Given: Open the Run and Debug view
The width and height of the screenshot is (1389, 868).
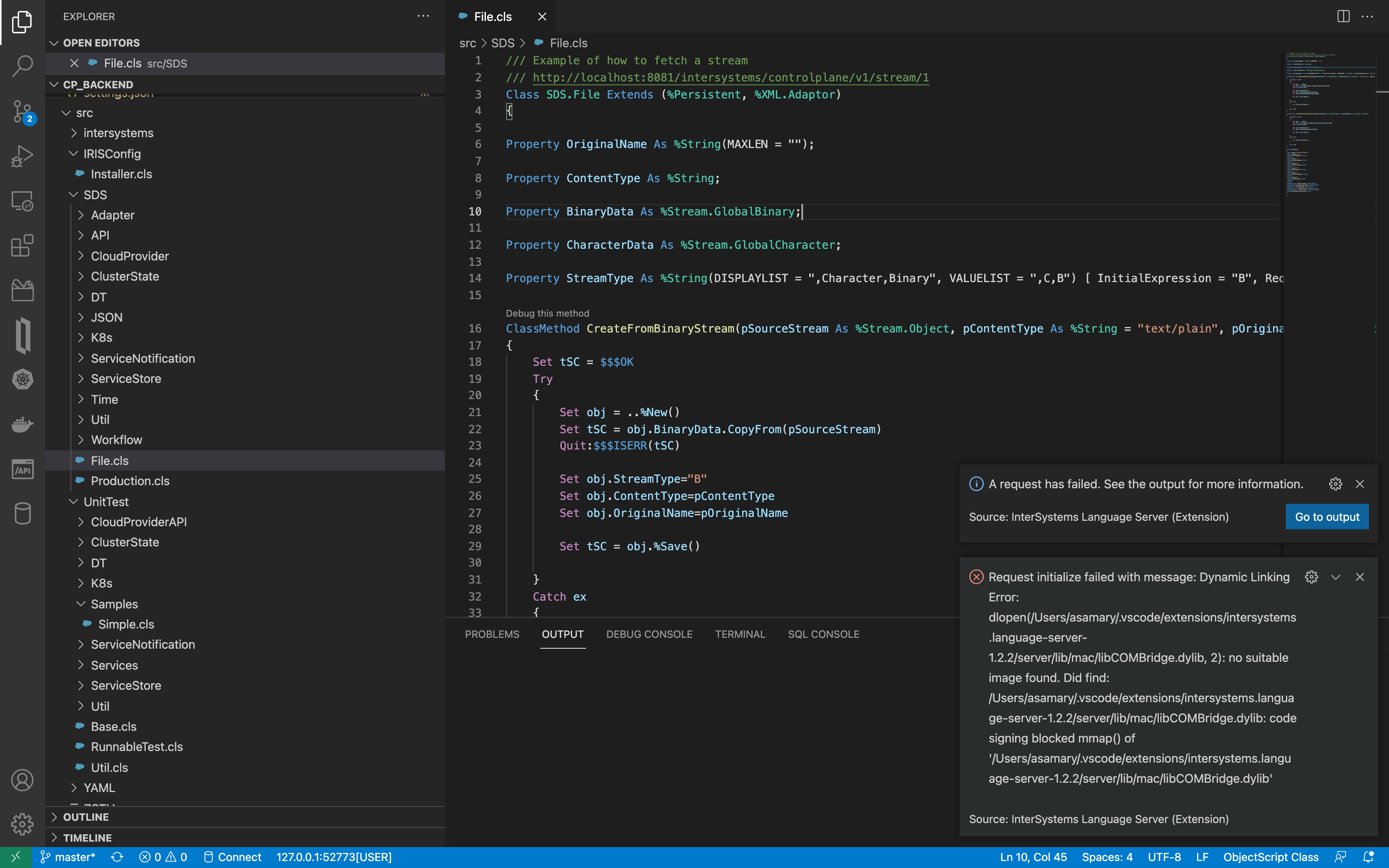Looking at the screenshot, I should click(x=22, y=155).
